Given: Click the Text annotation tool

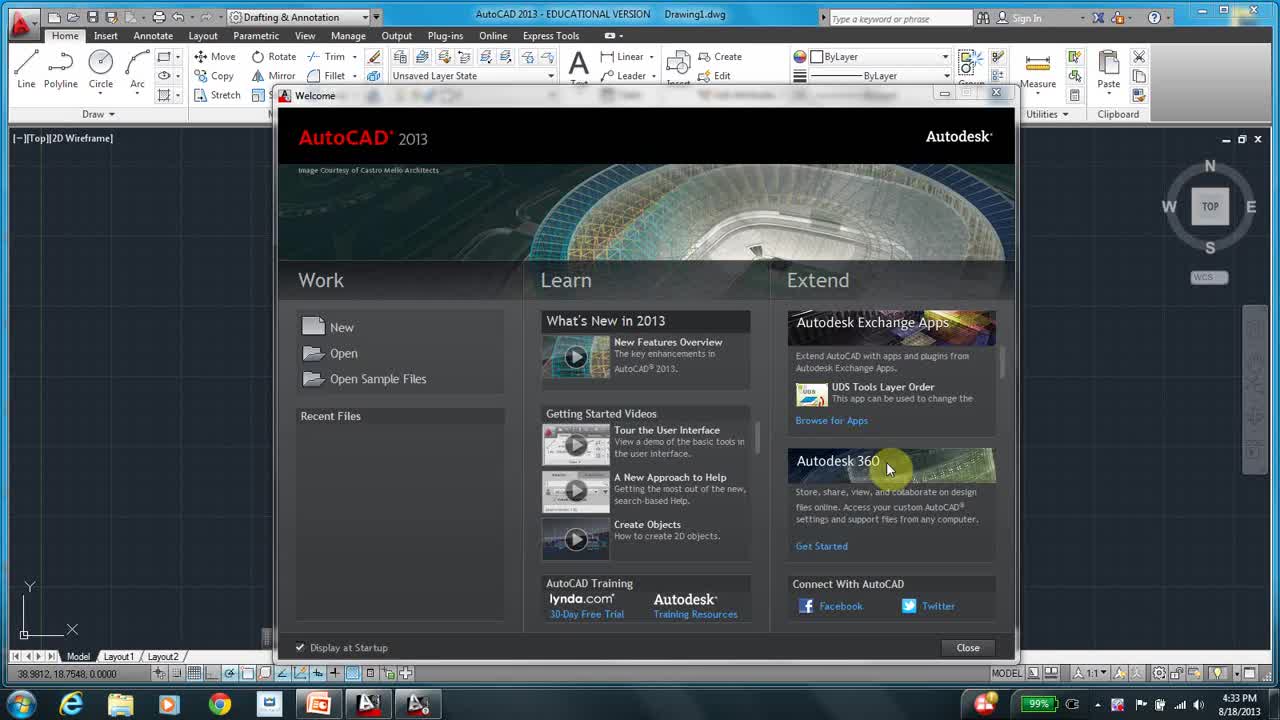Looking at the screenshot, I should [578, 68].
